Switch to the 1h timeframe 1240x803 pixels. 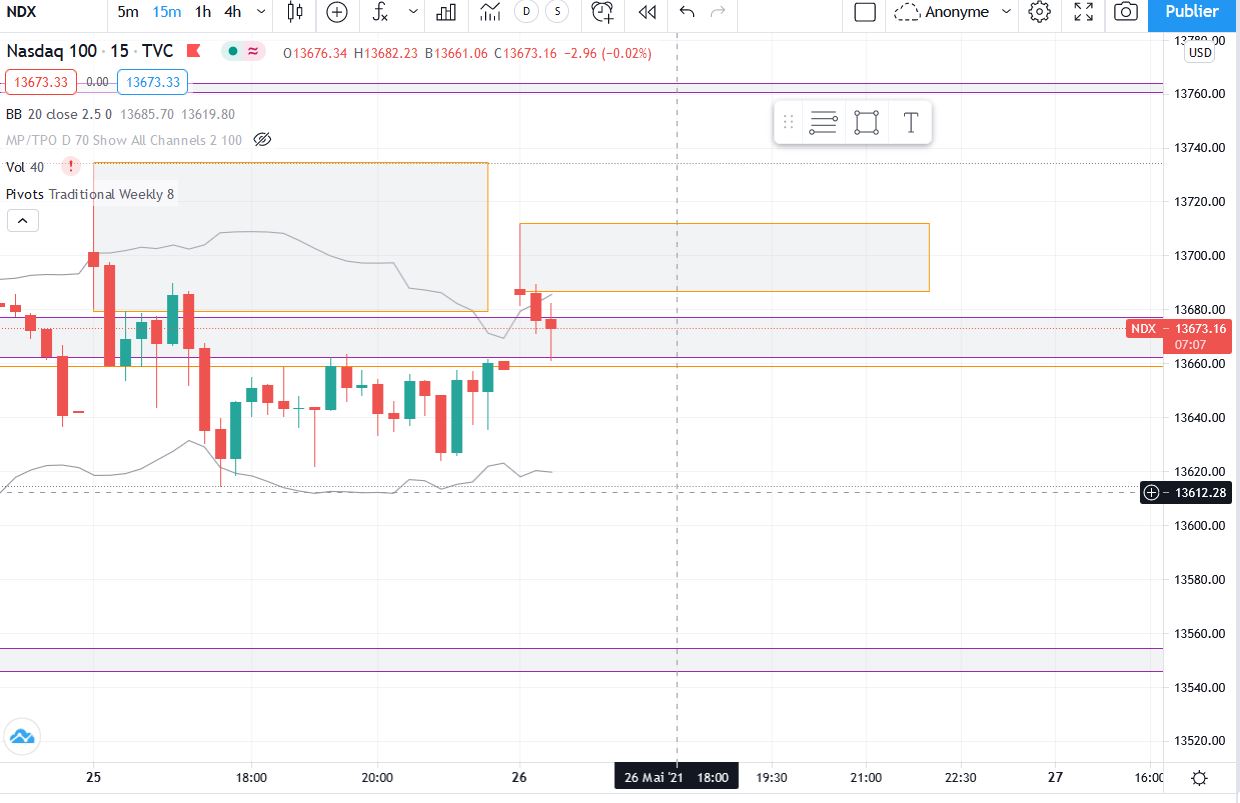point(203,12)
